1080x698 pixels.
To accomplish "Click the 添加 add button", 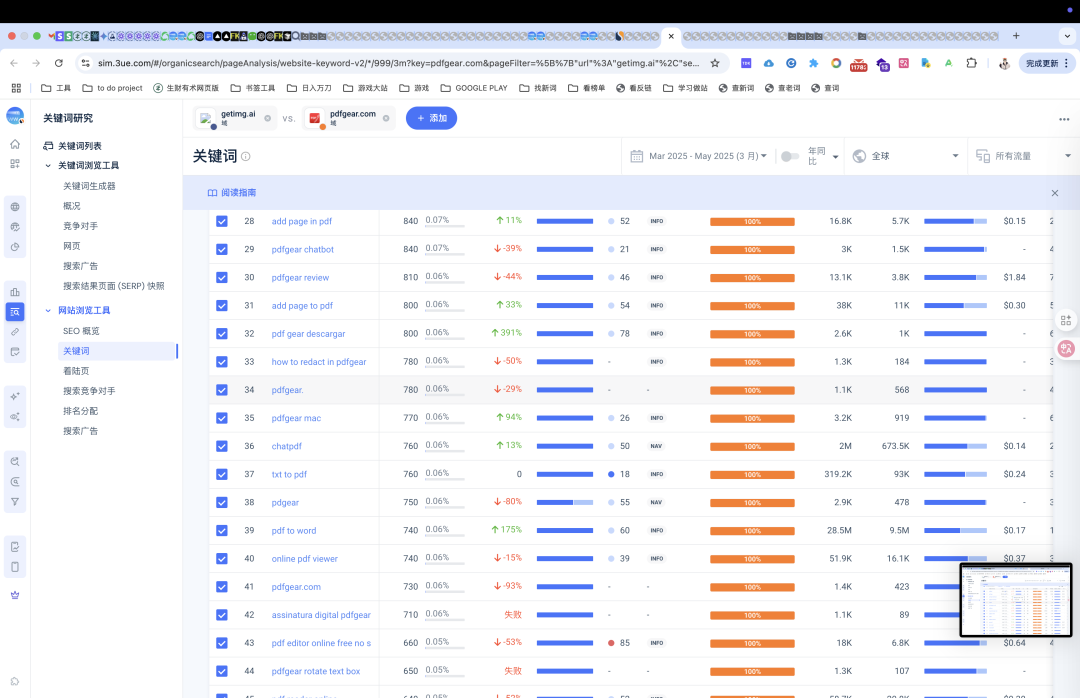I will tap(431, 118).
